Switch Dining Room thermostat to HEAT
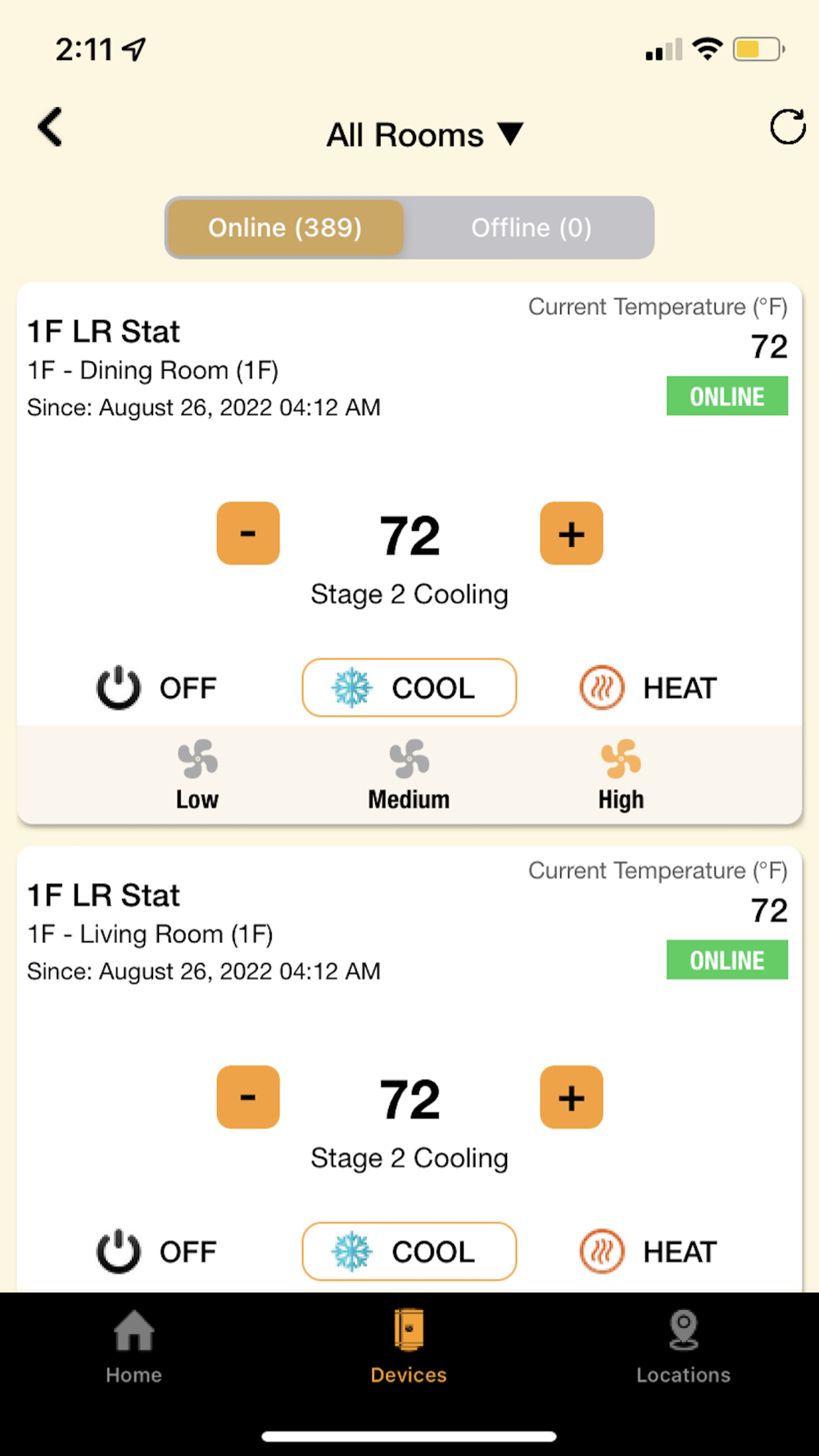This screenshot has height=1456, width=819. (648, 688)
